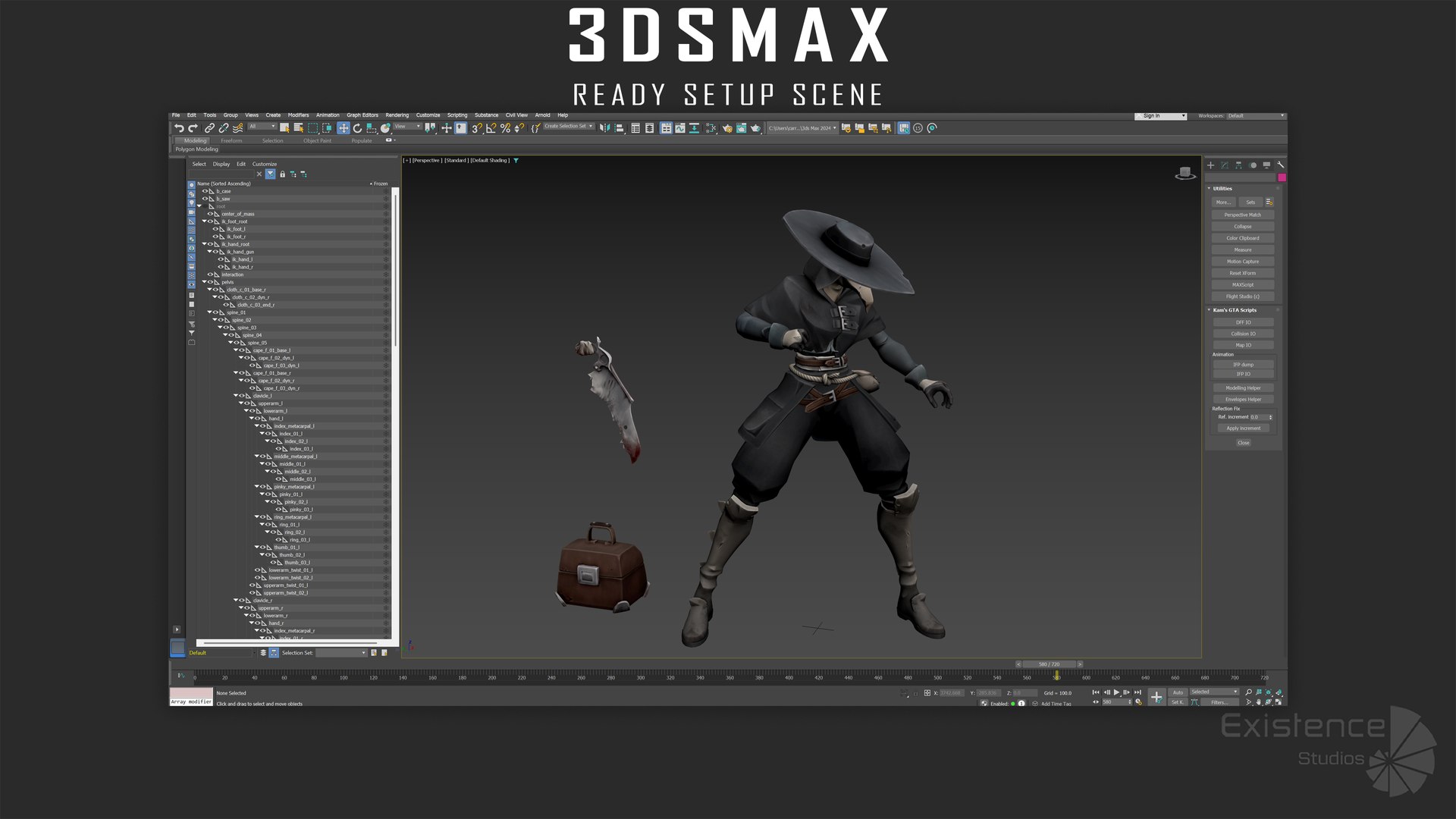
Task: Click the Mirror tool icon
Action: pos(604,128)
